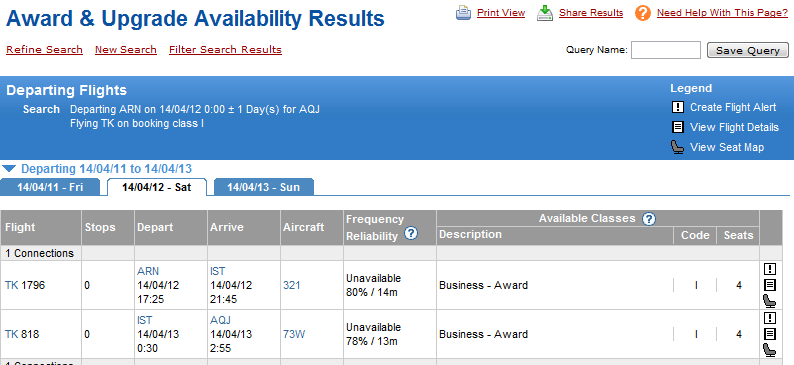794x365 pixels.
Task: Select the 14/04/12 - Sat tab
Action: pos(156,187)
